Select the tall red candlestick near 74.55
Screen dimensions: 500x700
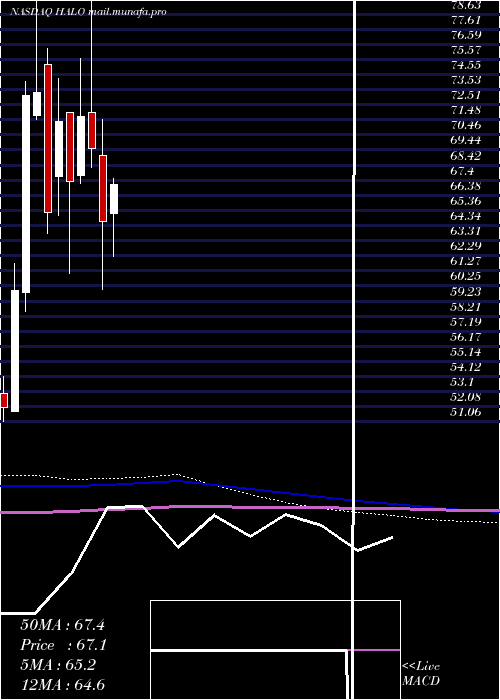point(48,138)
